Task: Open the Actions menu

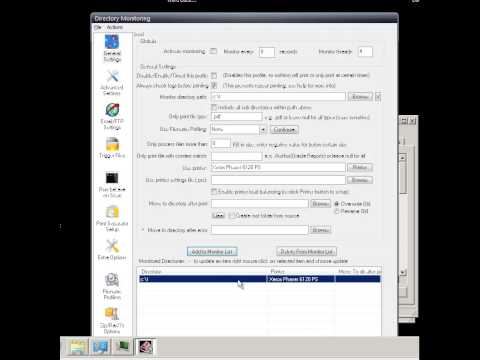Action: pyautogui.click(x=115, y=27)
